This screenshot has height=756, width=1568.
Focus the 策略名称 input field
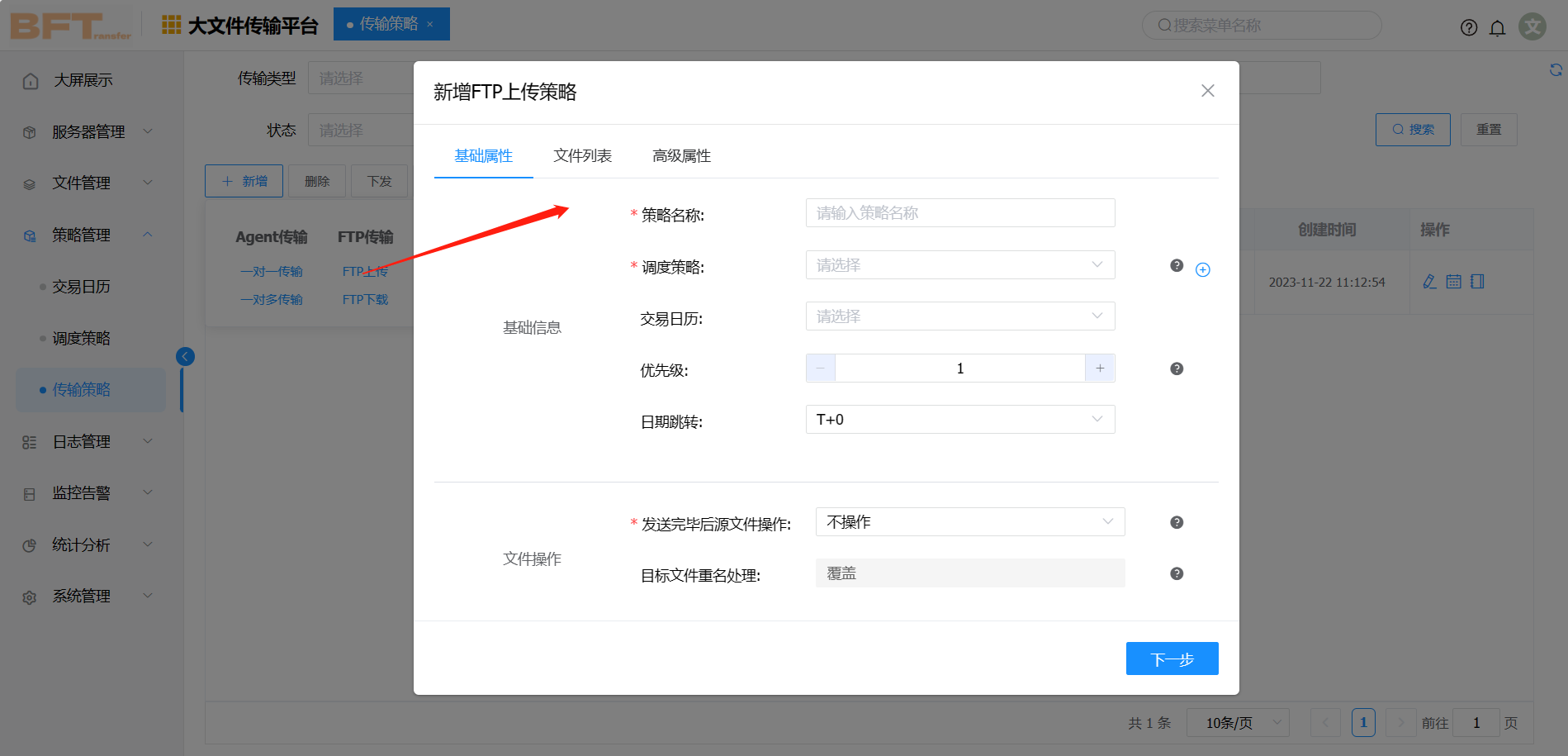tap(960, 213)
